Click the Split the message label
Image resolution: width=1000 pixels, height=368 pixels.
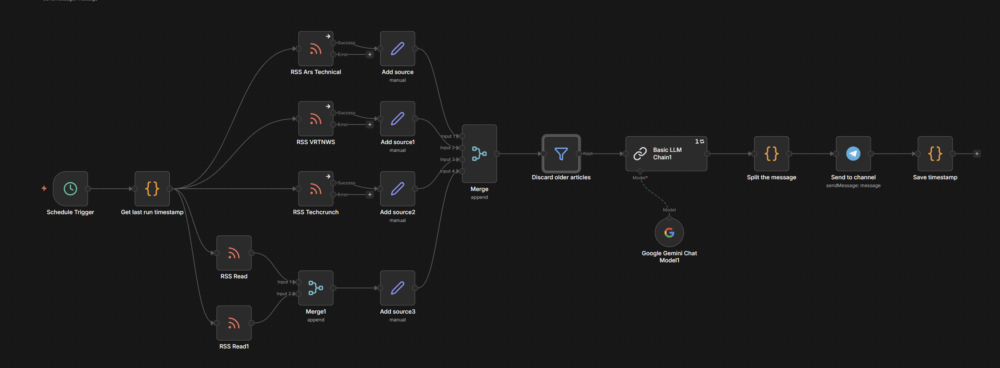click(x=772, y=177)
